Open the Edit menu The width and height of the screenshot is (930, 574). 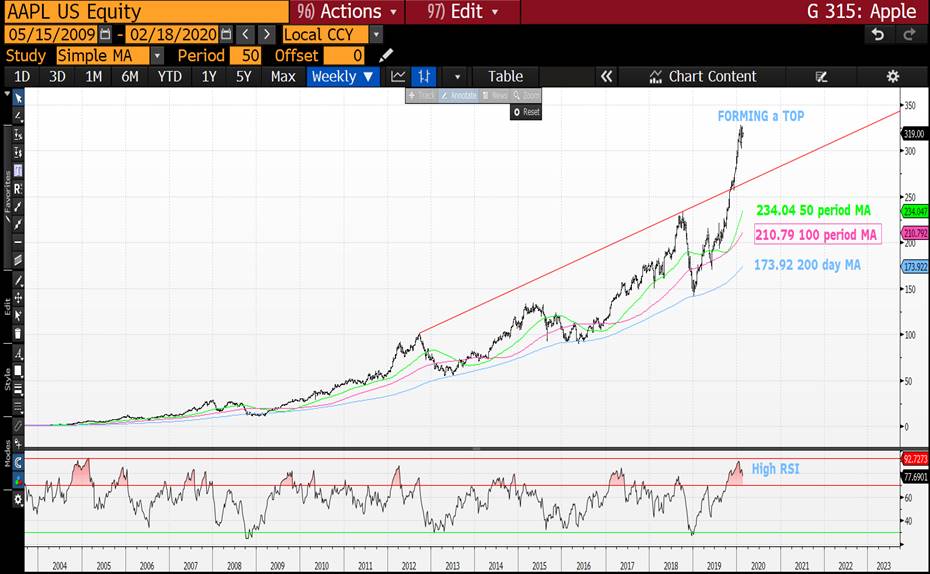[x=463, y=11]
